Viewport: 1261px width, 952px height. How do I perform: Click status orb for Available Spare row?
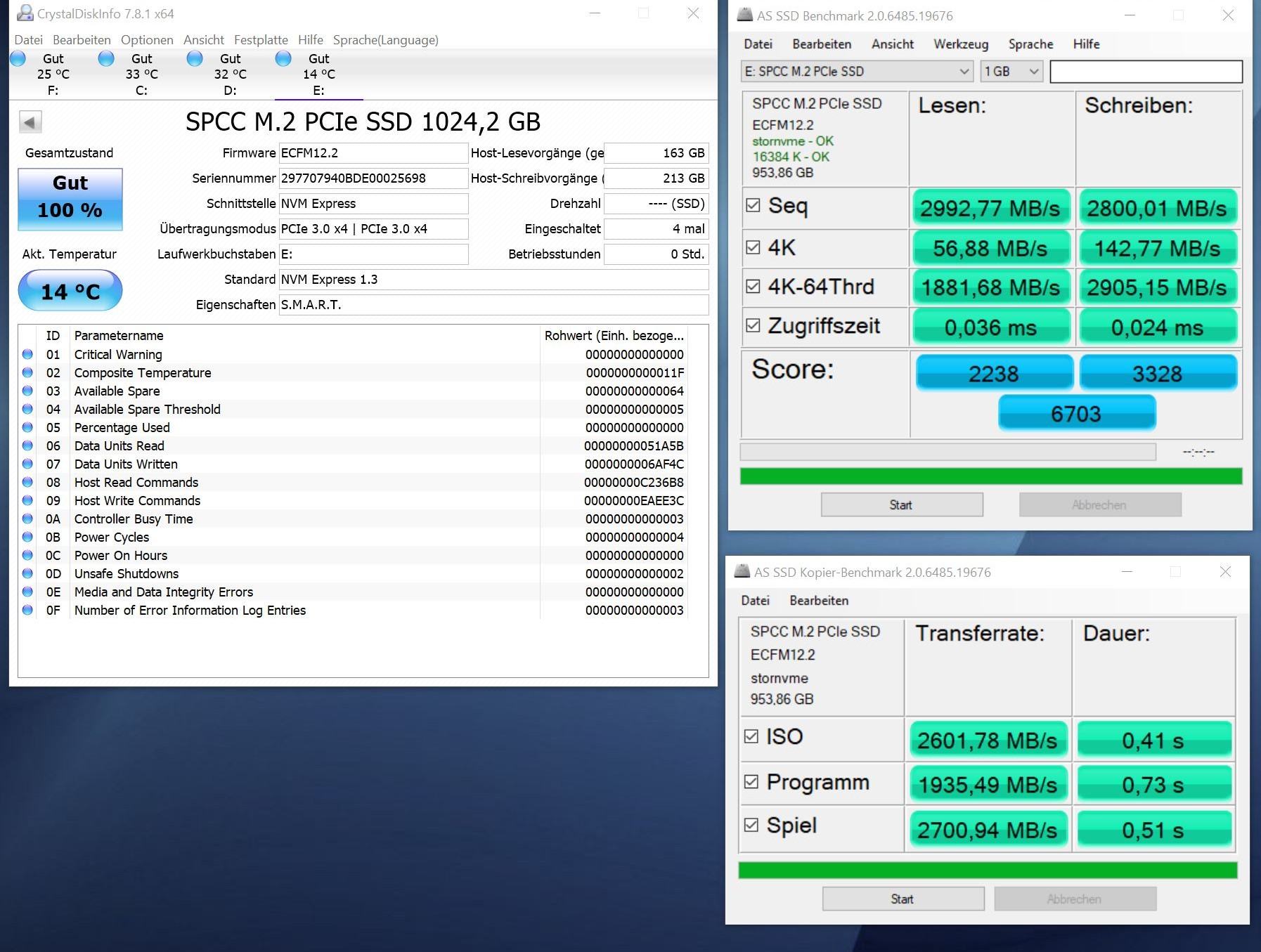(x=27, y=391)
